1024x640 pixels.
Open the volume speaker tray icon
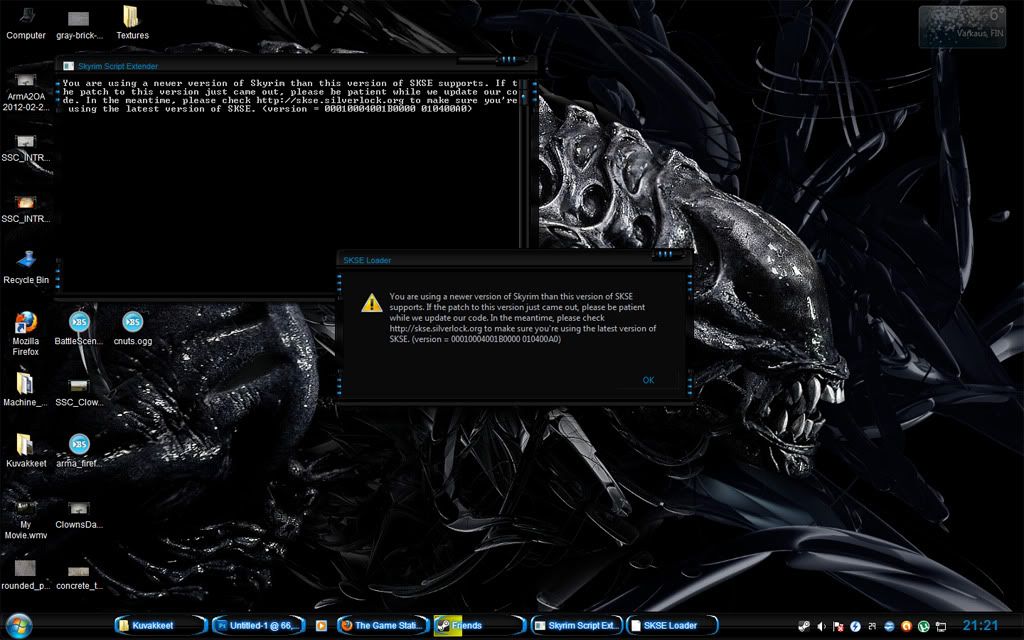point(822,626)
